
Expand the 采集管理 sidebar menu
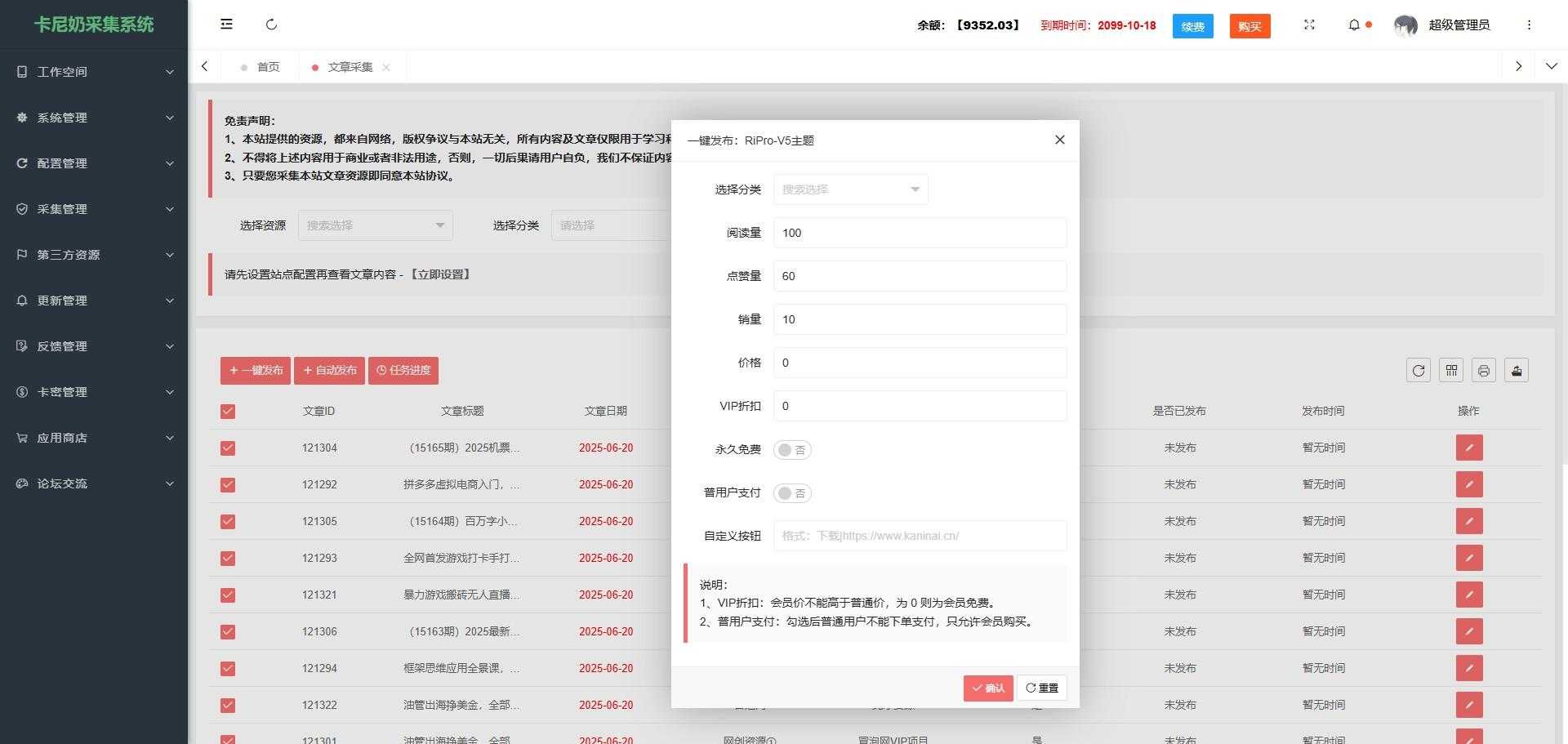(94, 209)
